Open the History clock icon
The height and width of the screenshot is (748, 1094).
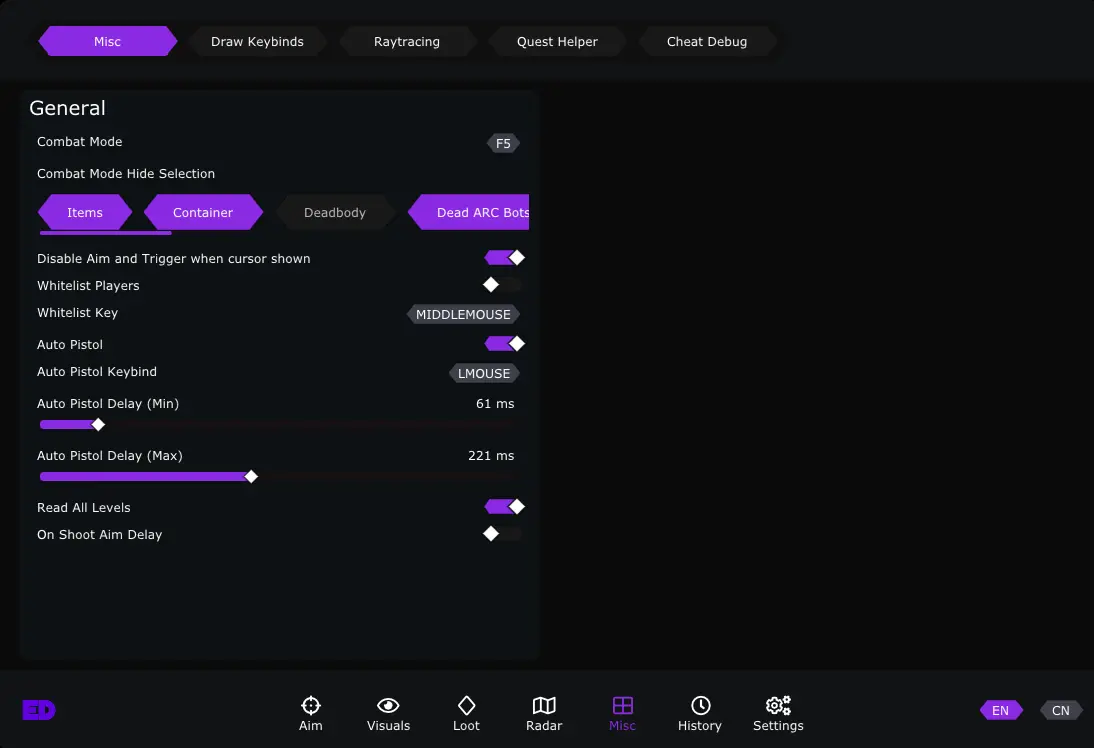tap(700, 713)
